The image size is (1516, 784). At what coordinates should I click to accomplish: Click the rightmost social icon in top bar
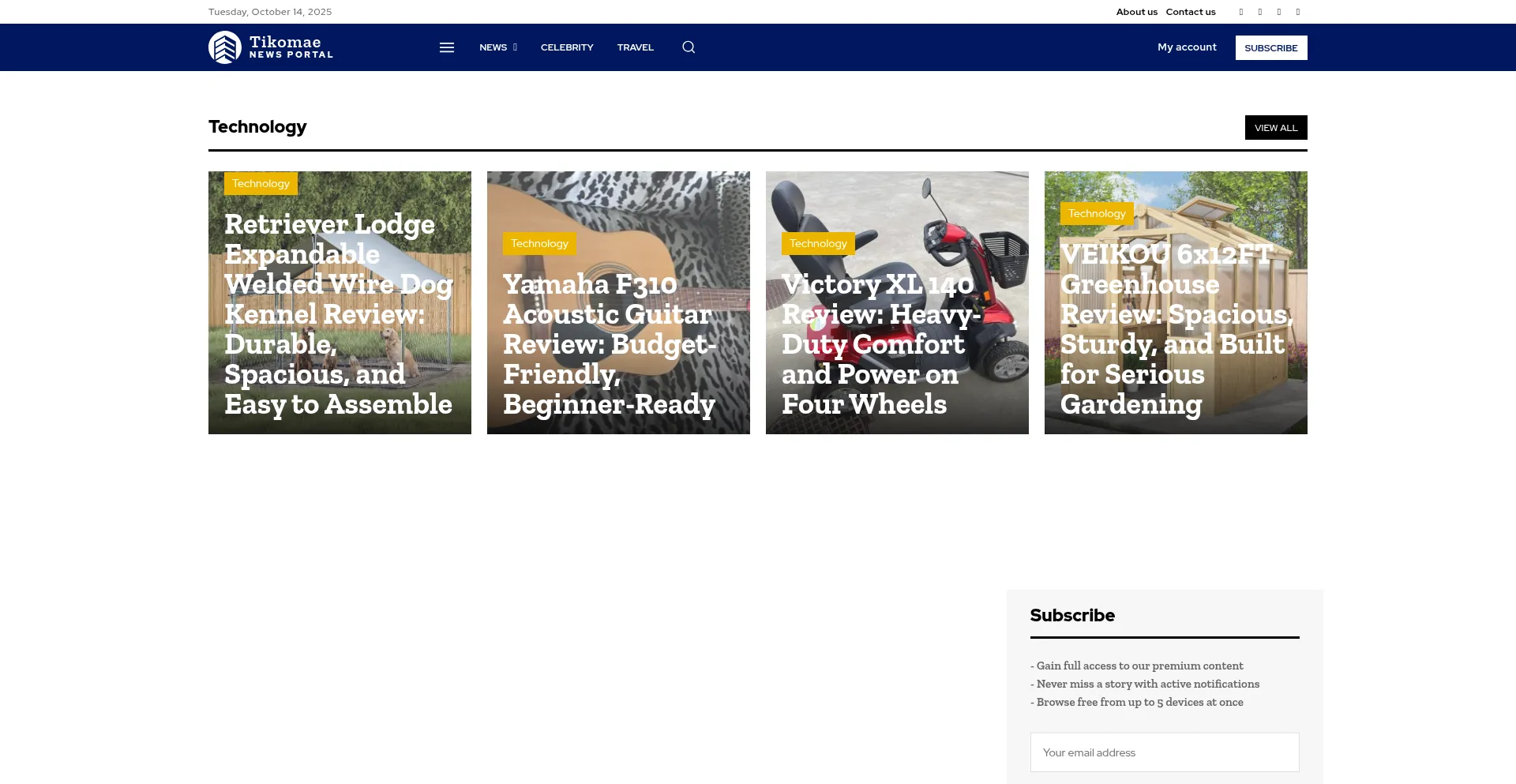click(x=1298, y=12)
